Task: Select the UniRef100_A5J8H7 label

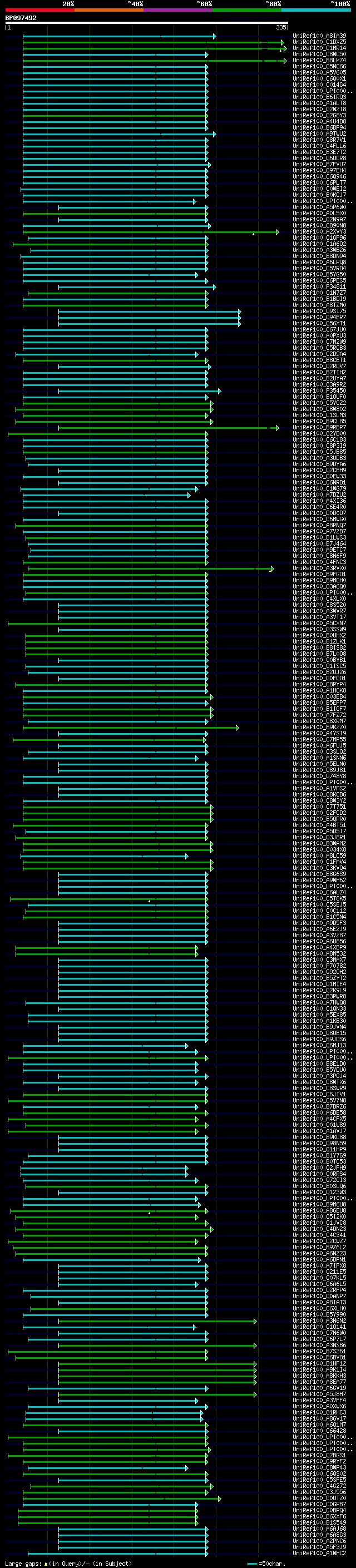Action: 319,1394
